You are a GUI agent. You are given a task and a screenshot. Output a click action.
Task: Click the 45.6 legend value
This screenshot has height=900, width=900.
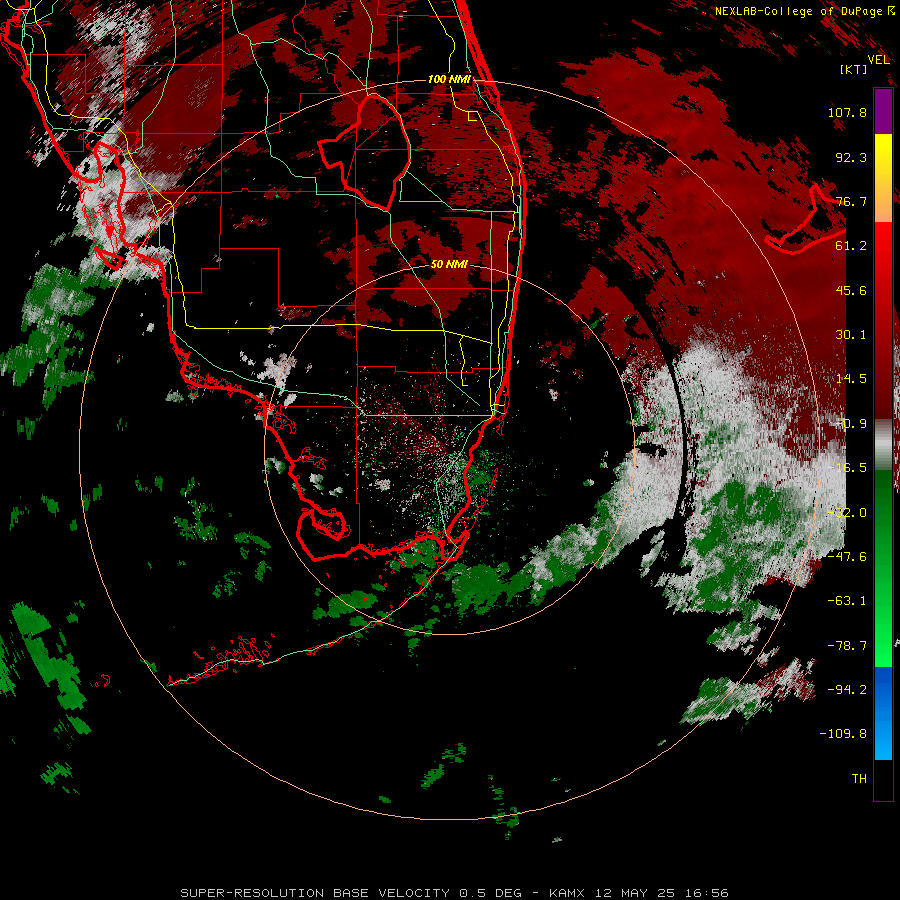pos(851,290)
